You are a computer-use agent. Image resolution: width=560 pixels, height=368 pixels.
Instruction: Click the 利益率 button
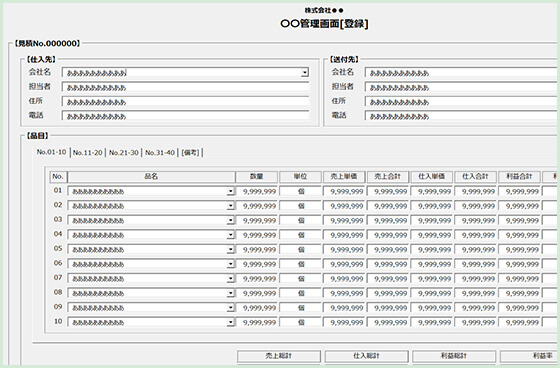click(530, 356)
